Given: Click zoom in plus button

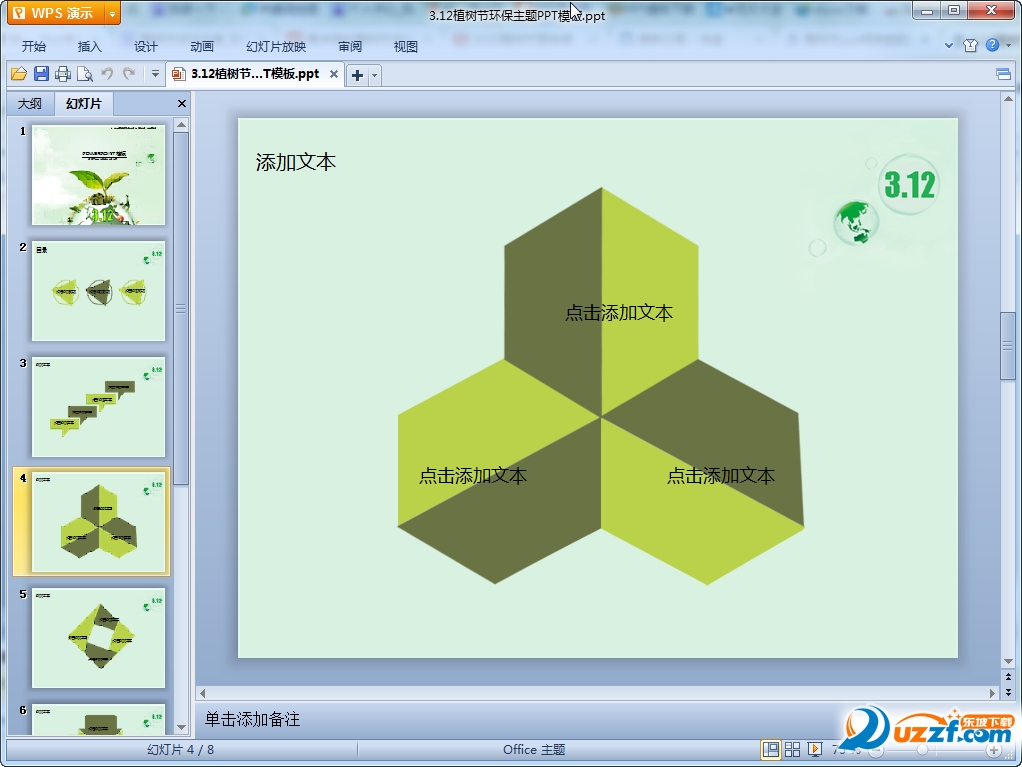Looking at the screenshot, I should 994,750.
